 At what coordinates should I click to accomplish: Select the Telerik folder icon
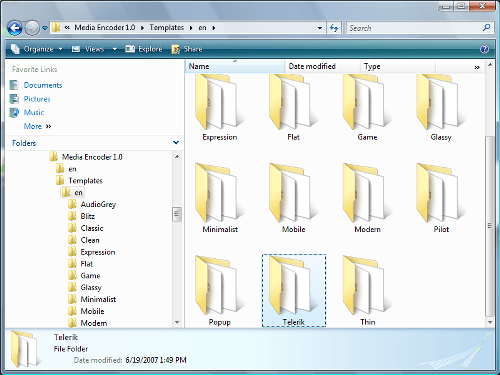[x=293, y=286]
